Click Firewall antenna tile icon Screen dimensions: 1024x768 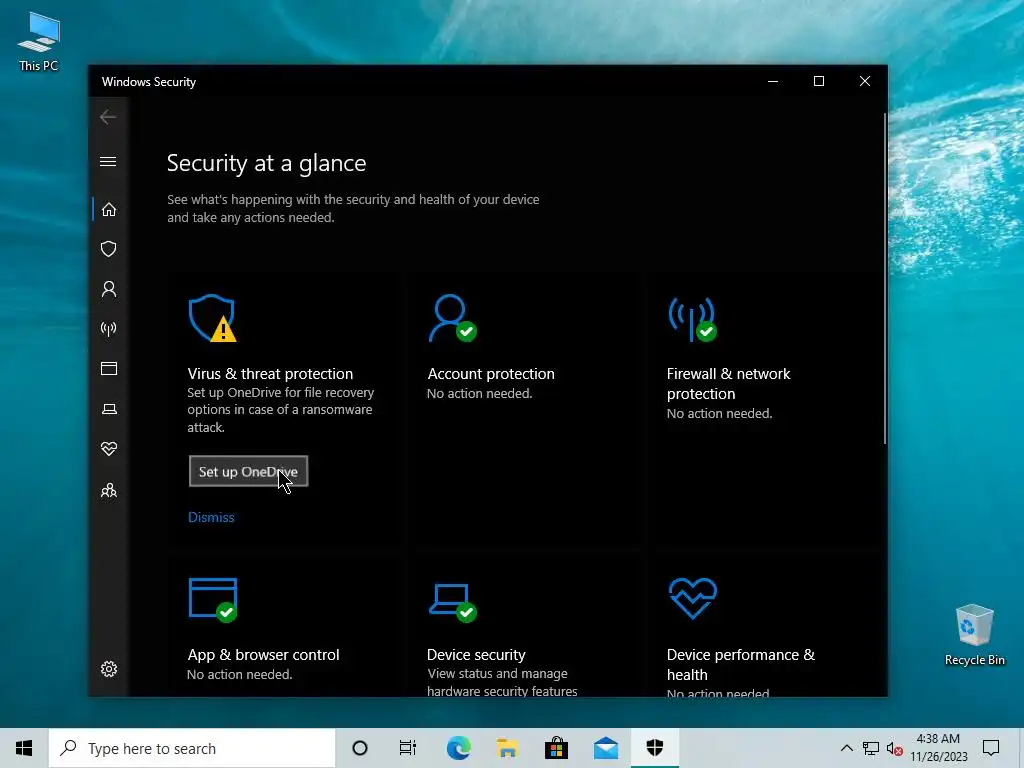point(692,319)
